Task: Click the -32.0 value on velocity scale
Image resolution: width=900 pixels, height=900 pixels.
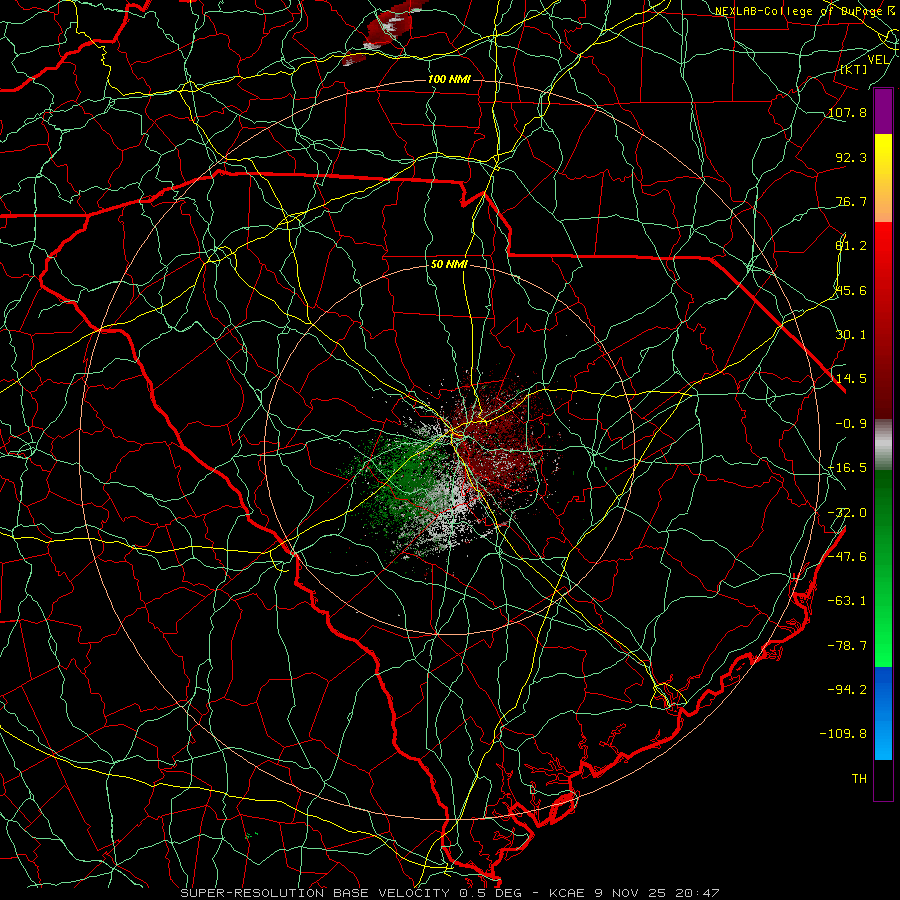Action: tap(847, 513)
